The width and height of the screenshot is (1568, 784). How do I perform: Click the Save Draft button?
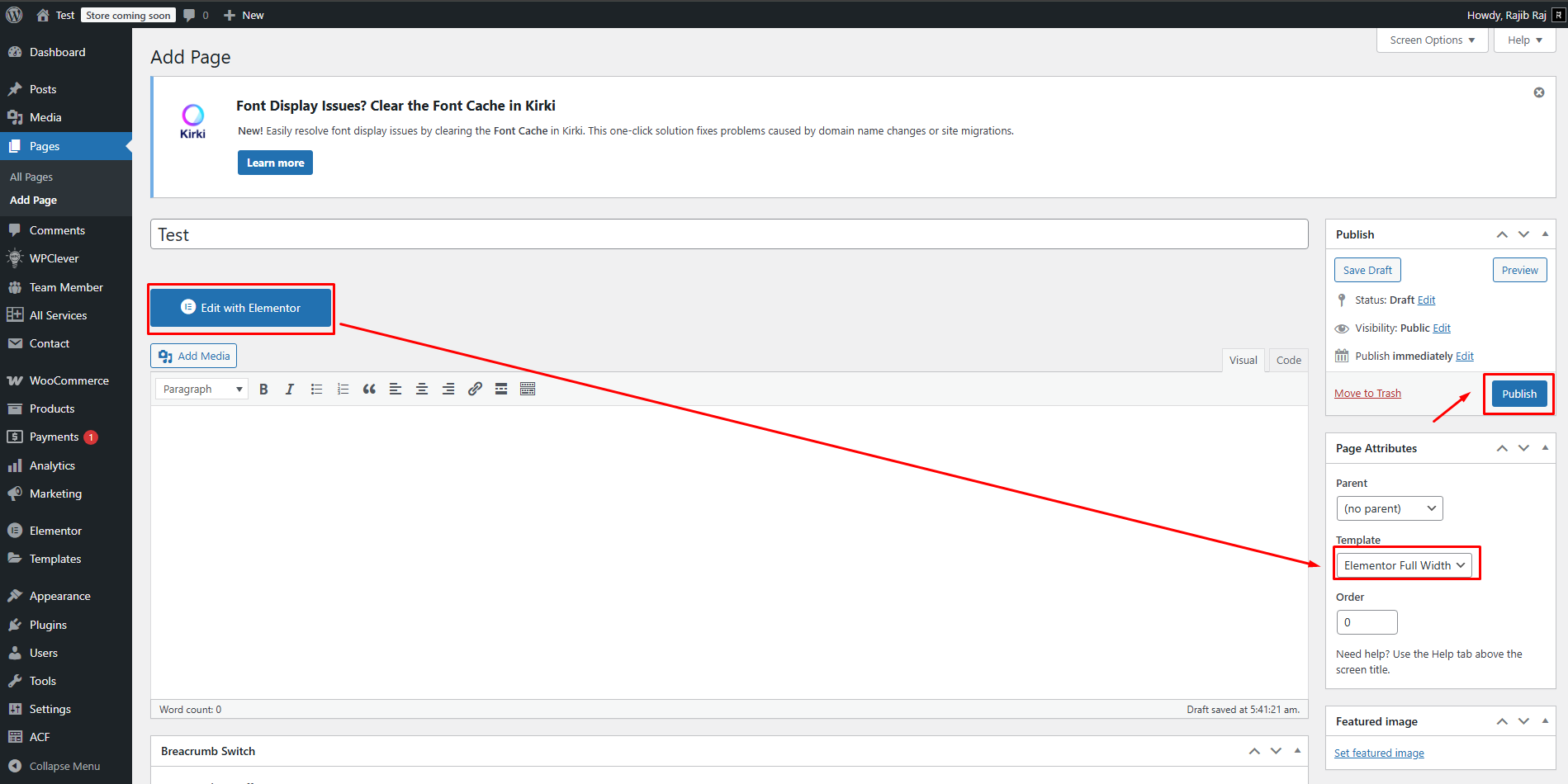1367,270
